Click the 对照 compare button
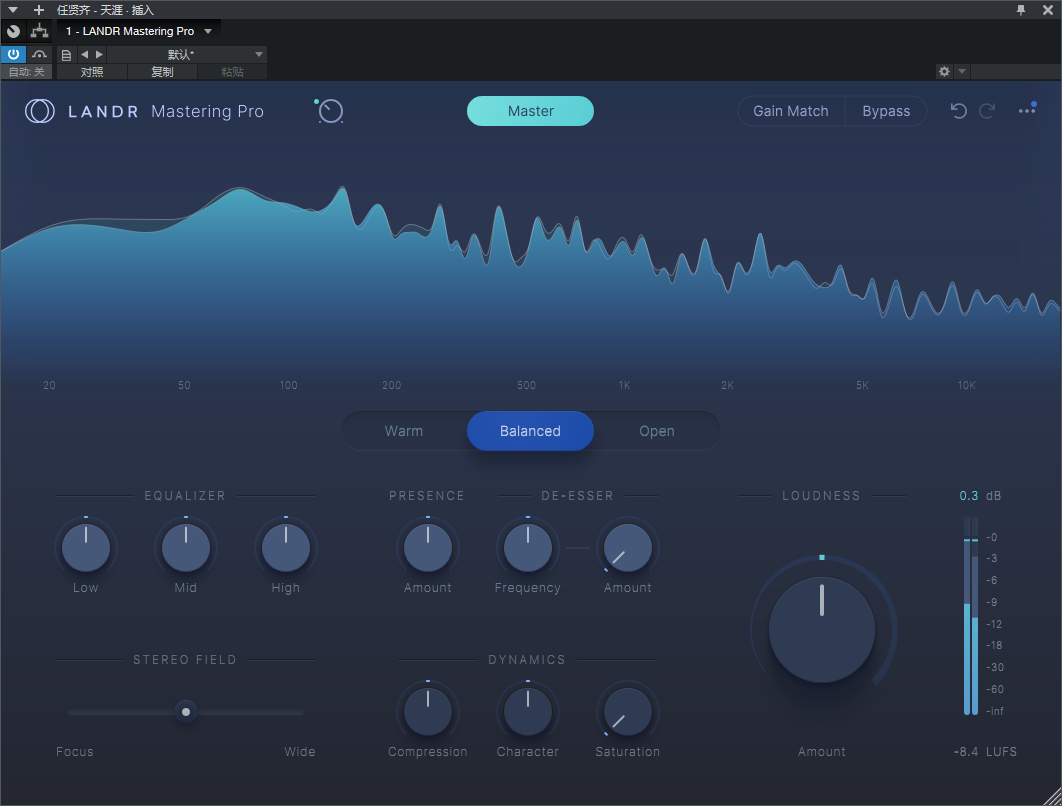The width and height of the screenshot is (1062, 806). [92, 72]
